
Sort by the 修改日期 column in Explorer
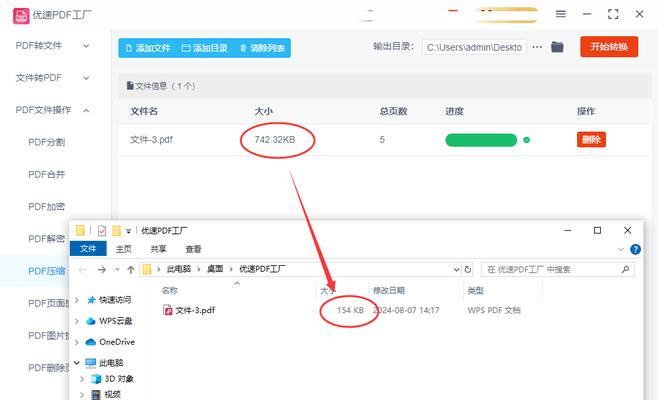pos(389,290)
